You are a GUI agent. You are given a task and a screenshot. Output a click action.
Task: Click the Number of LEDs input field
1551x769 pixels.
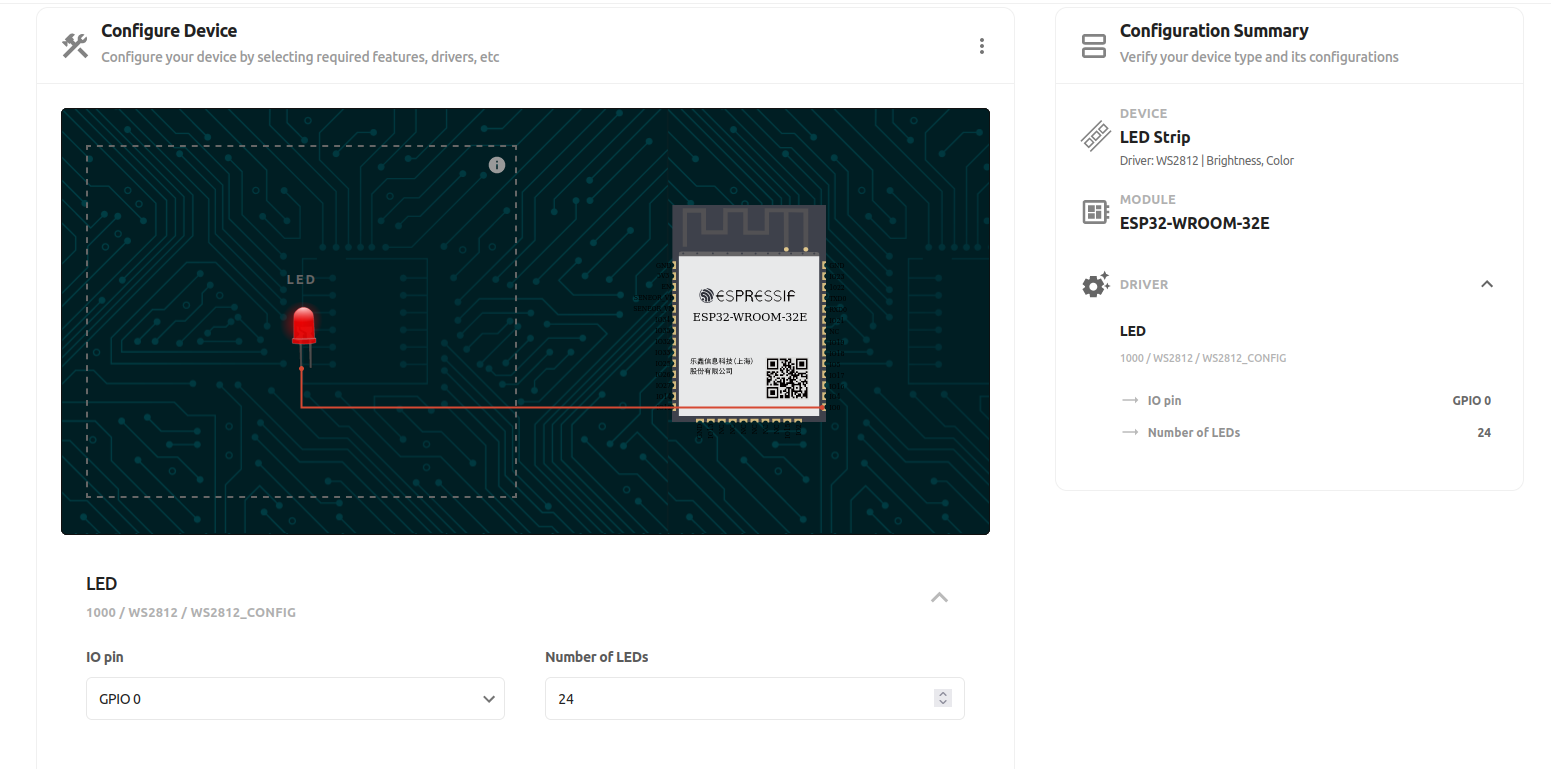click(755, 699)
